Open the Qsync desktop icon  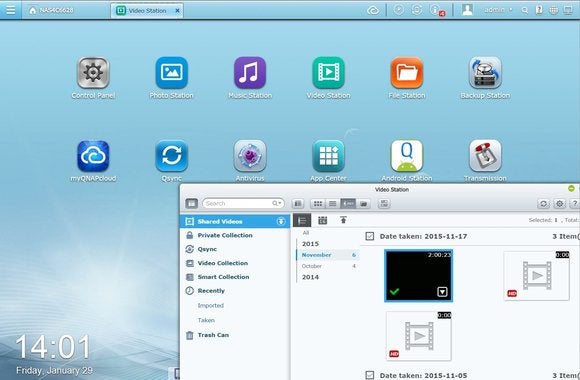click(172, 156)
